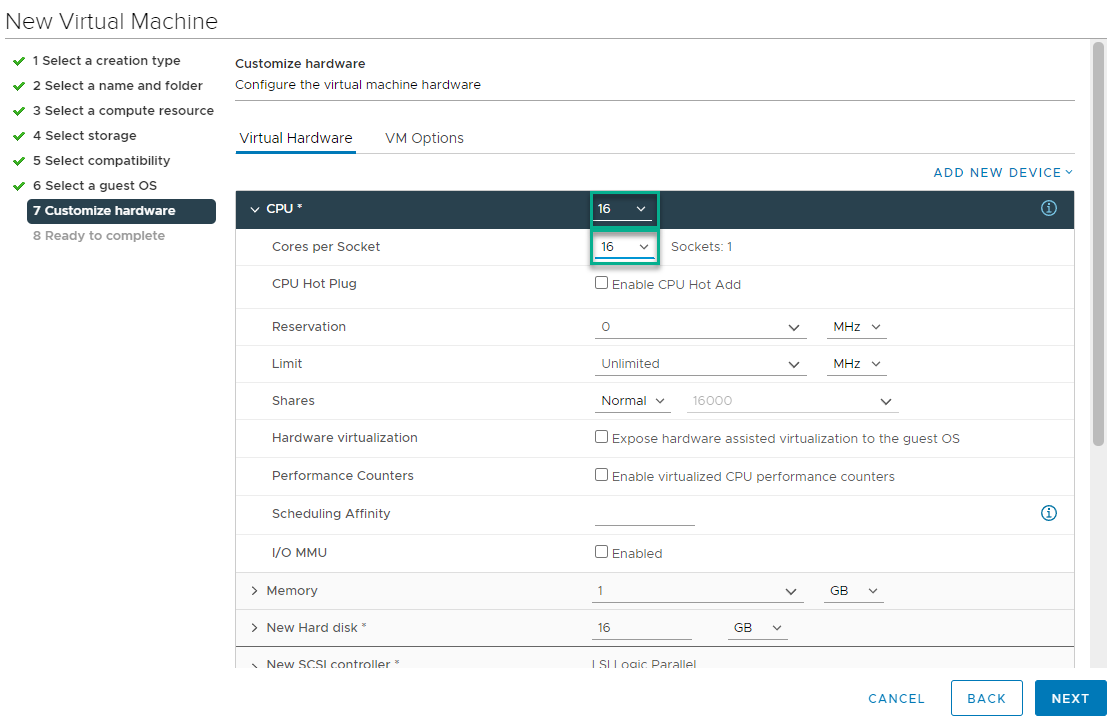Click the BACK button
Screen dimensions: 1115x728
[x=986, y=698]
